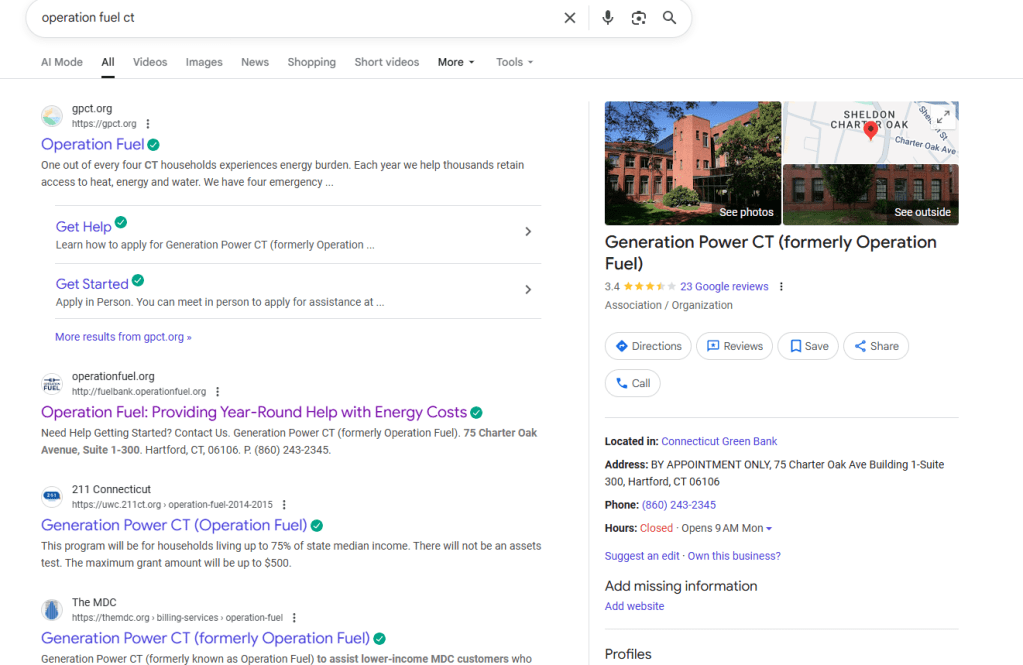This screenshot has height=665, width=1023.
Task: Click the Directions button
Action: [x=648, y=346]
